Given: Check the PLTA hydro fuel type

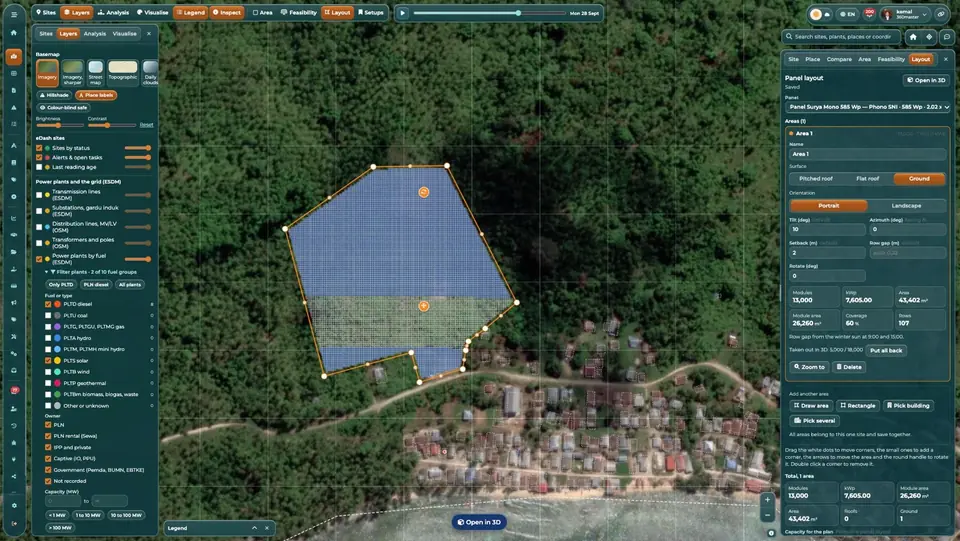Looking at the screenshot, I should coord(48,338).
